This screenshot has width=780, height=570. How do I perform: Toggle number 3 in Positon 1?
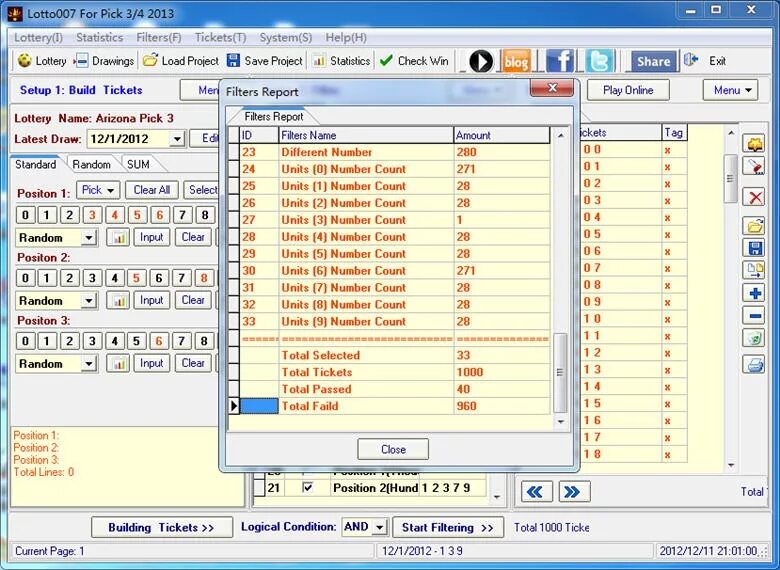(x=92, y=215)
